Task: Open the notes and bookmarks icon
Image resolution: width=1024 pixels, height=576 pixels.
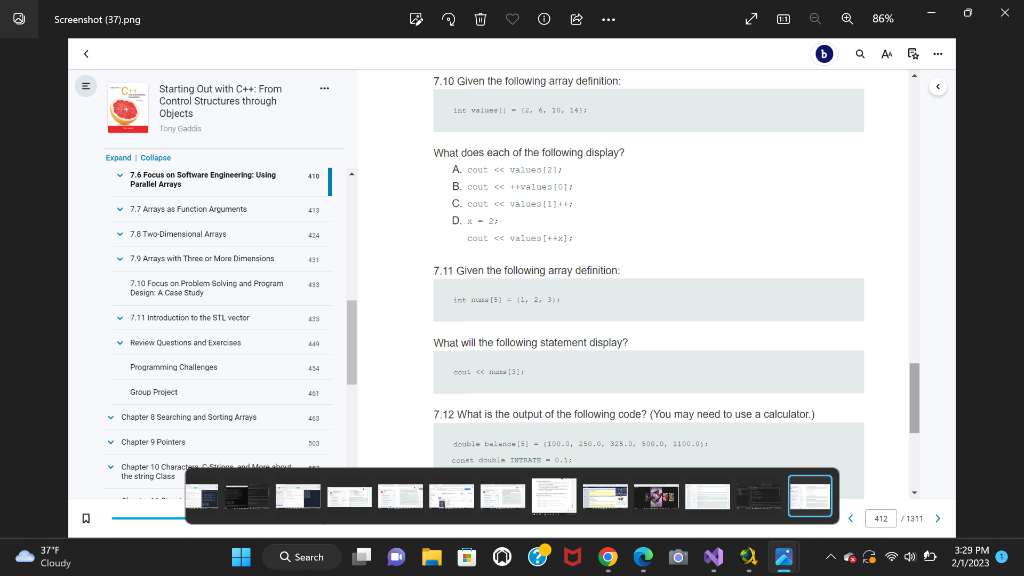Action: pyautogui.click(x=913, y=54)
